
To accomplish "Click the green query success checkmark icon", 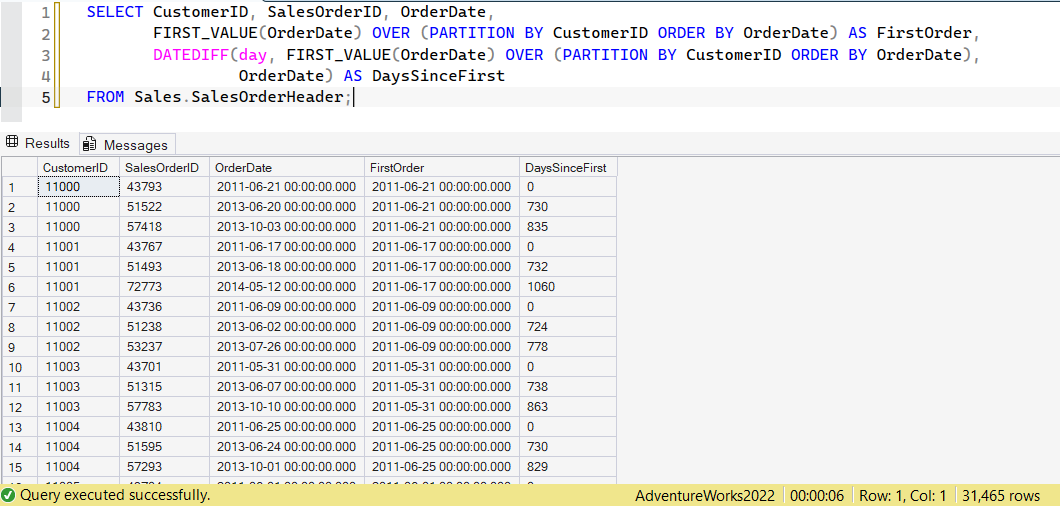I will pos(8,495).
